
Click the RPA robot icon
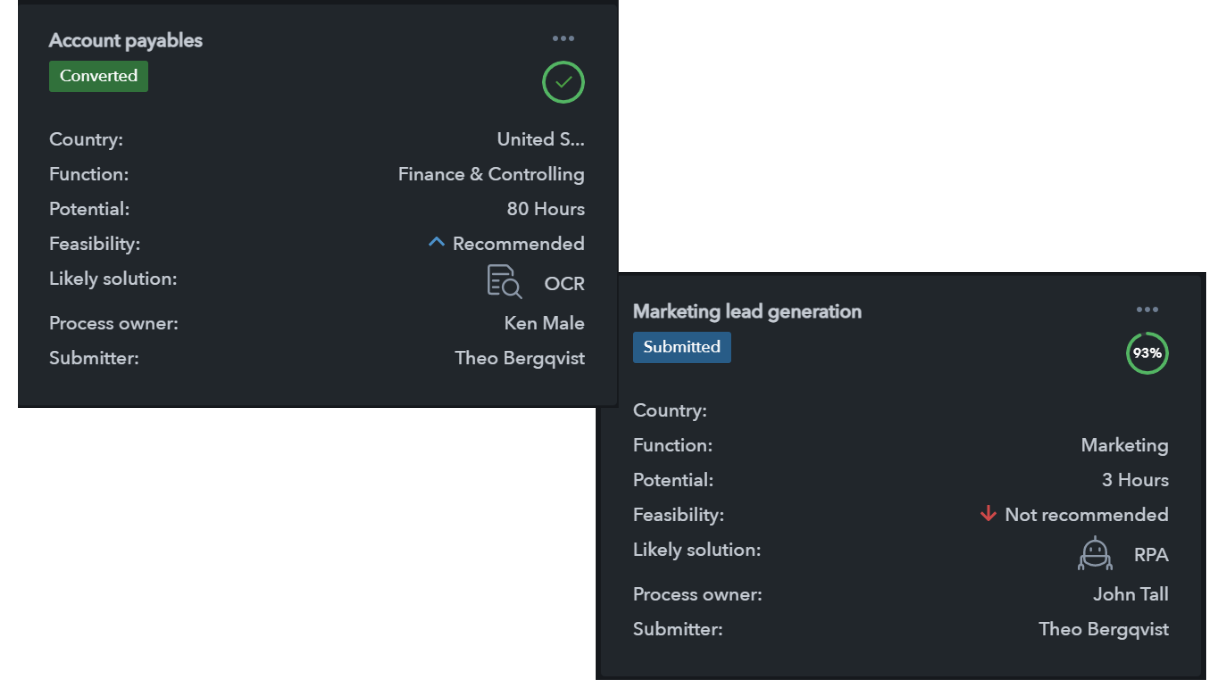click(x=1094, y=553)
